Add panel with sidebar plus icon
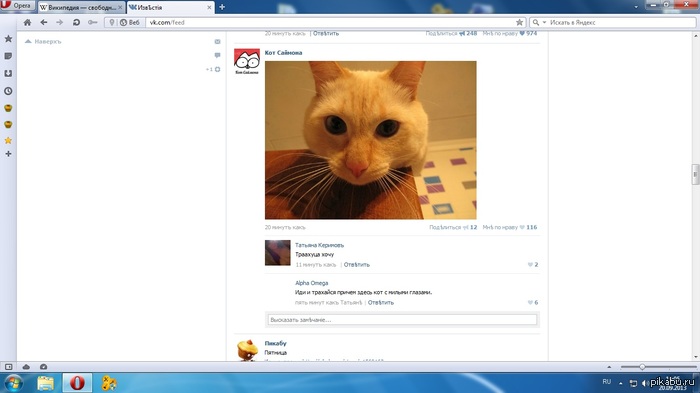This screenshot has height=393, width=700. coord(8,154)
